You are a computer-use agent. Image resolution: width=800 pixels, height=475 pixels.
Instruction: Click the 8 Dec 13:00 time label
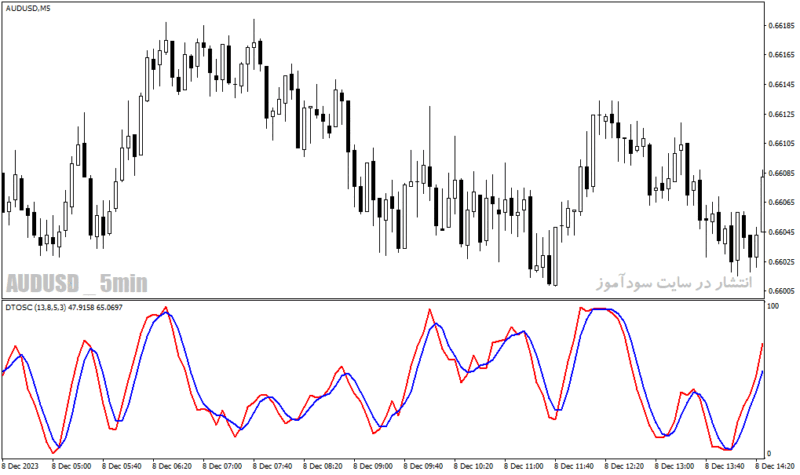(x=674, y=466)
